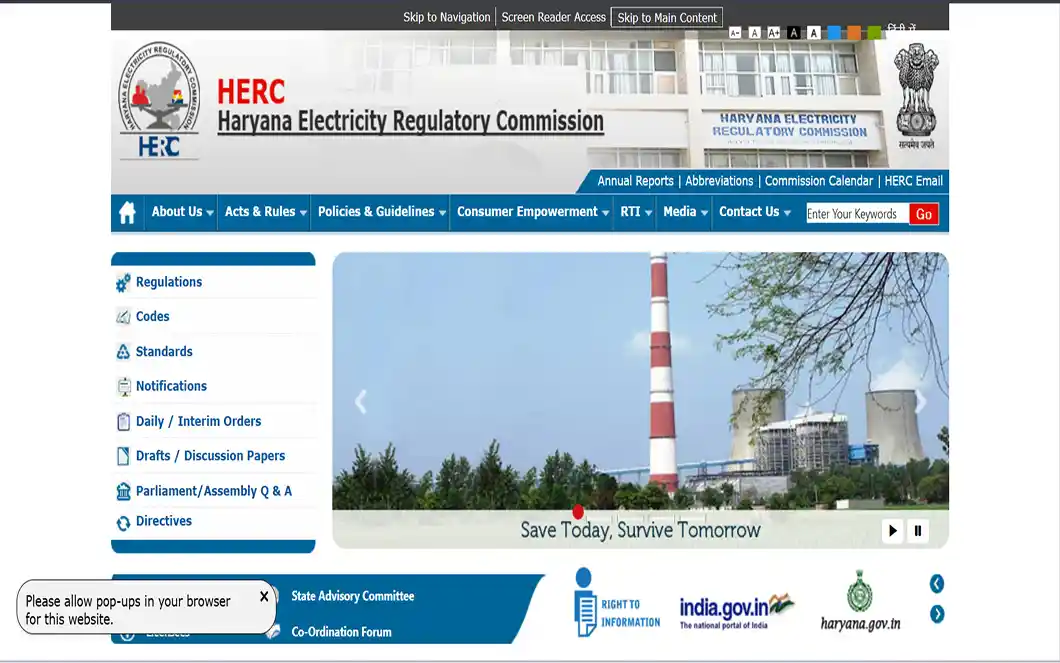Image resolution: width=1060 pixels, height=663 pixels.
Task: Open Daily / Interim Orders sidebar link
Action: [x=199, y=421]
